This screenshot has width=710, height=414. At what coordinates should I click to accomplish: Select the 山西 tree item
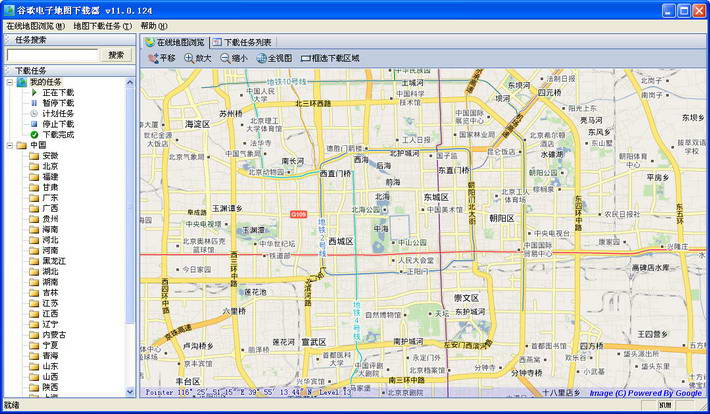coord(50,377)
